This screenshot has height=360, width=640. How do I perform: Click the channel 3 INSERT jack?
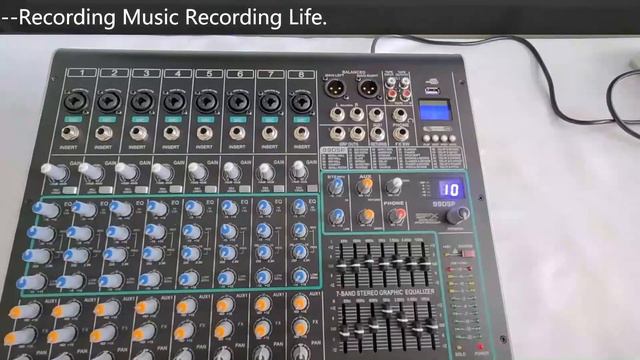pyautogui.click(x=138, y=134)
